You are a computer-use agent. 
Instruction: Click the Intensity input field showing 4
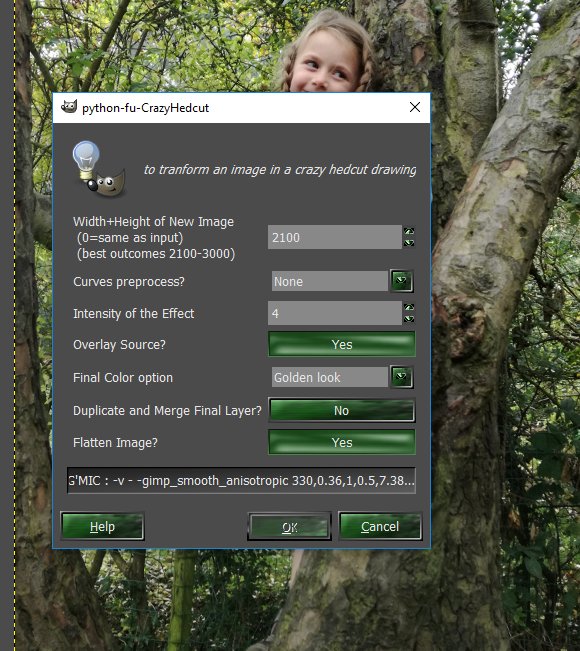point(335,313)
